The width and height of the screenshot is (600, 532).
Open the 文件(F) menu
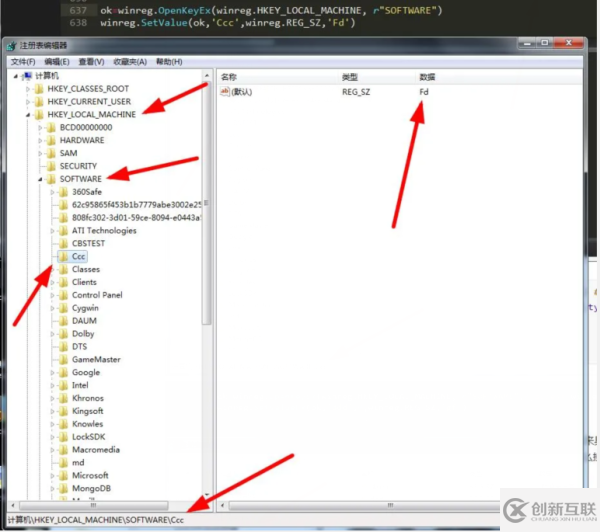[23, 62]
